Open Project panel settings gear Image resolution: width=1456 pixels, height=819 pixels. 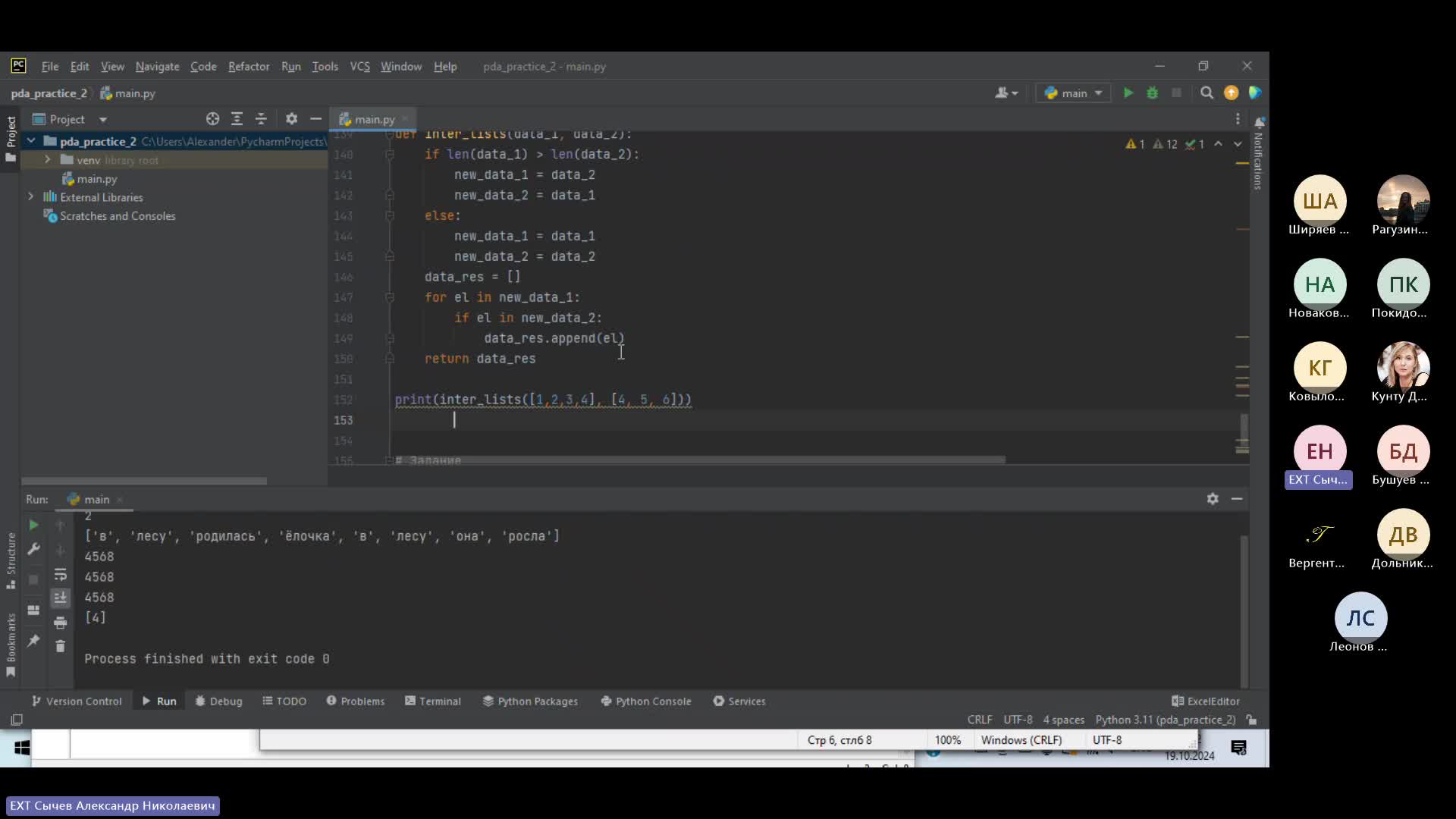click(x=291, y=119)
